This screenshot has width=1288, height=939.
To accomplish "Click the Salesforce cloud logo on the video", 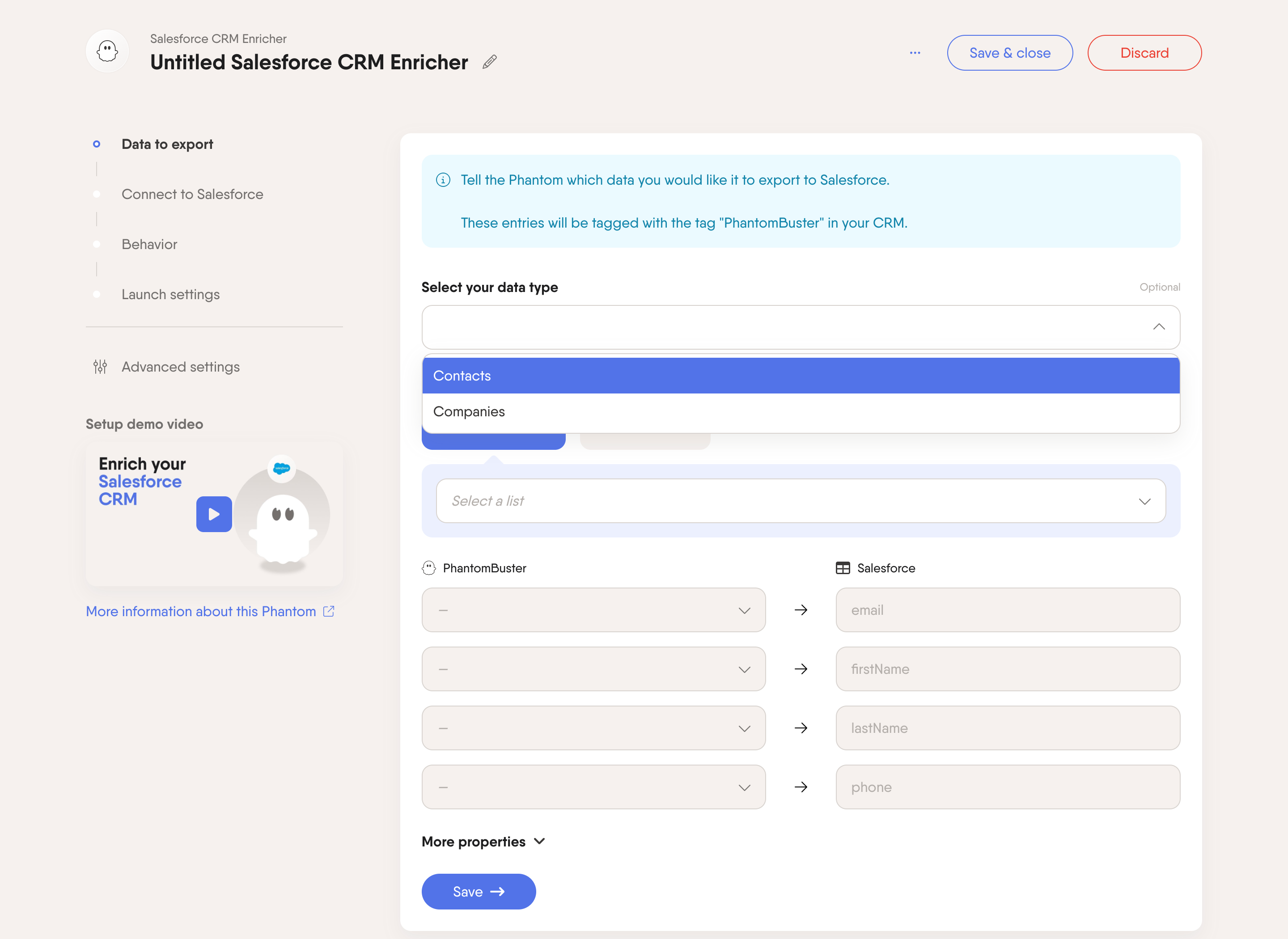I will pyautogui.click(x=281, y=469).
